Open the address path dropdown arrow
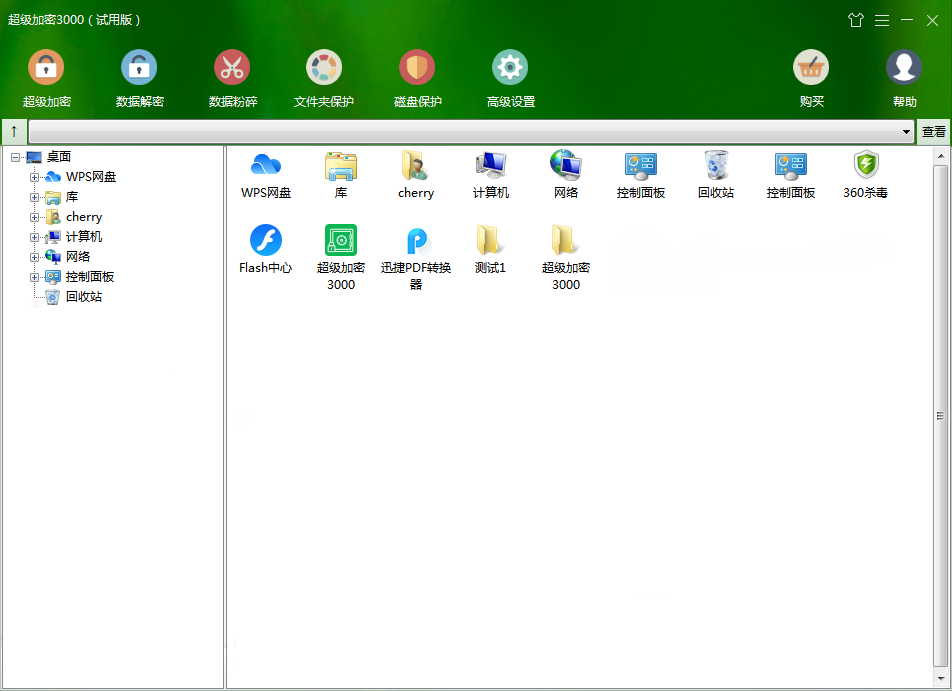This screenshot has height=691, width=952. (906, 131)
